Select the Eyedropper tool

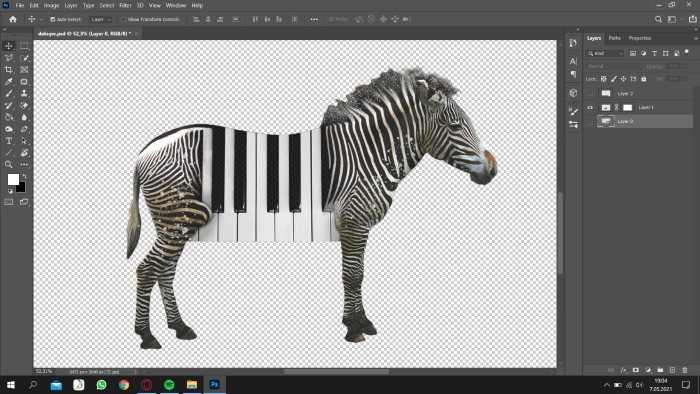(x=8, y=82)
